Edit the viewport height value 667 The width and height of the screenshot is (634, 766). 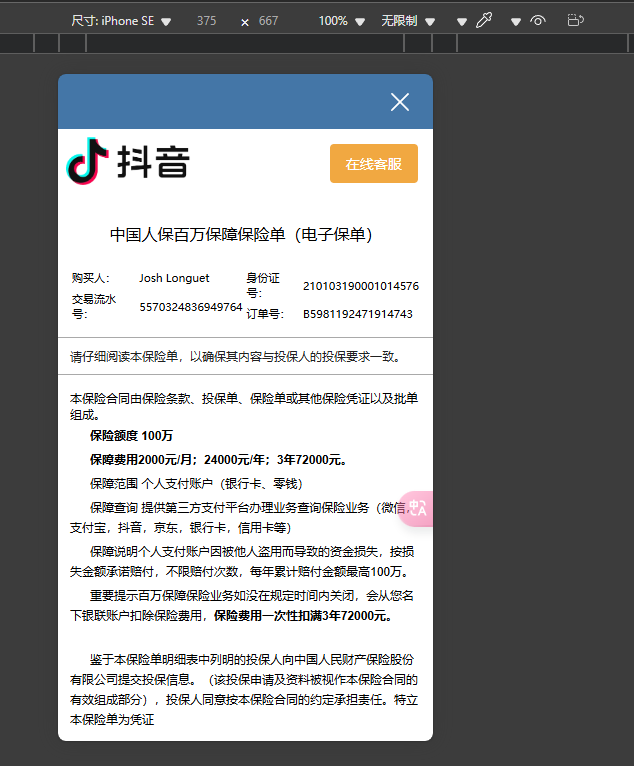click(268, 21)
